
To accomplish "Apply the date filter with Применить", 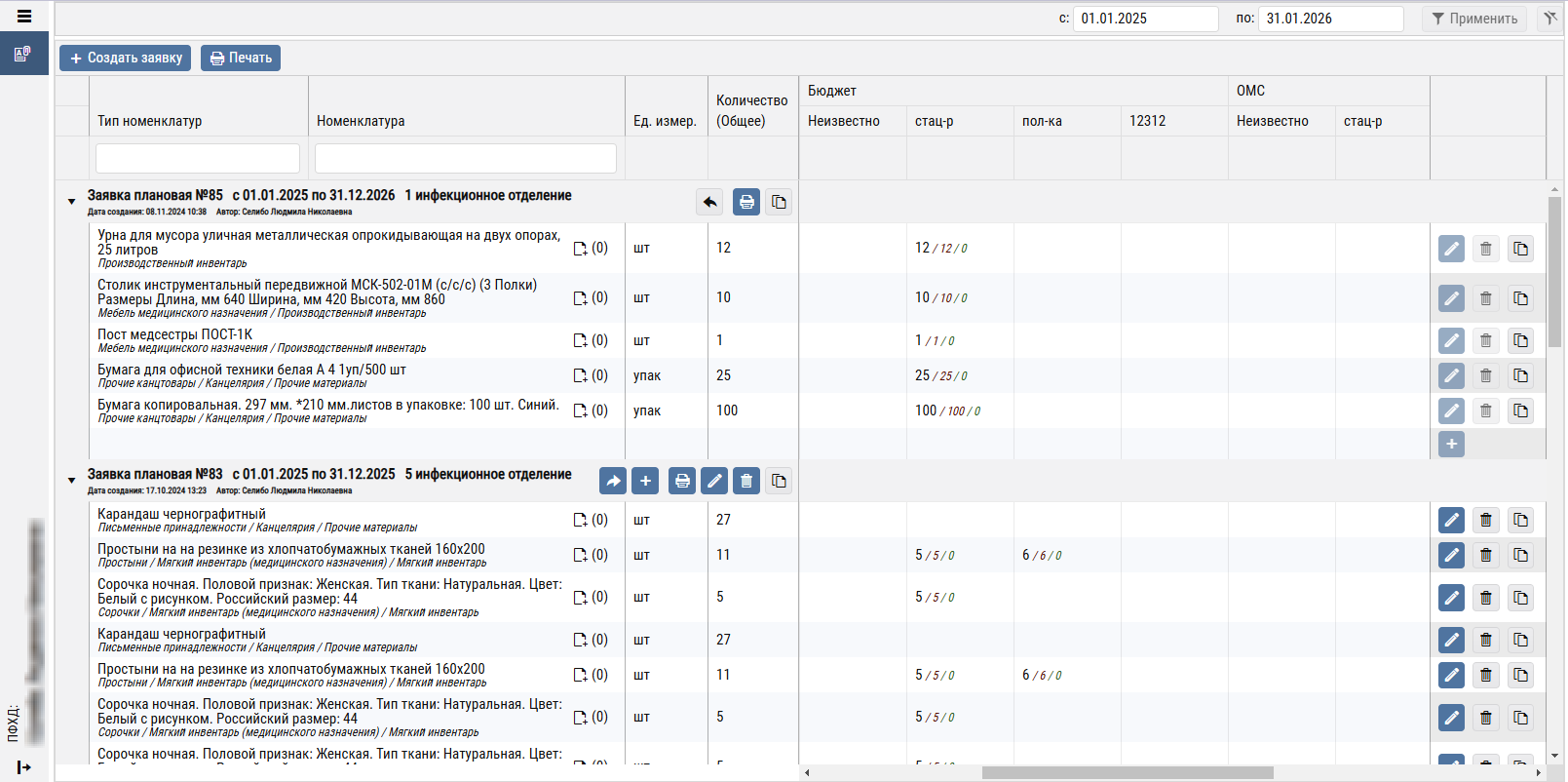I will 1474,19.
